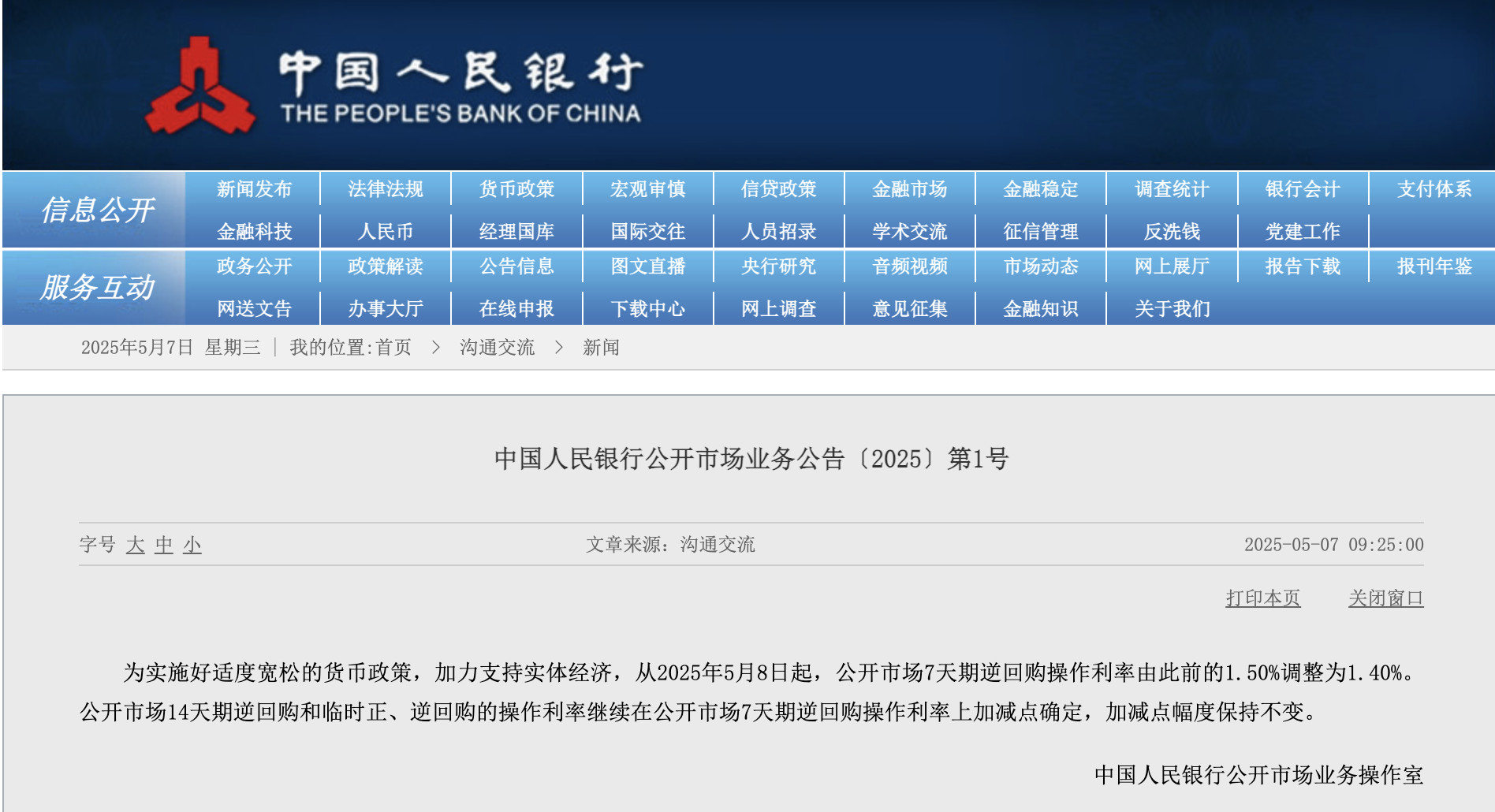Set font size to 小 (small)

coord(192,545)
